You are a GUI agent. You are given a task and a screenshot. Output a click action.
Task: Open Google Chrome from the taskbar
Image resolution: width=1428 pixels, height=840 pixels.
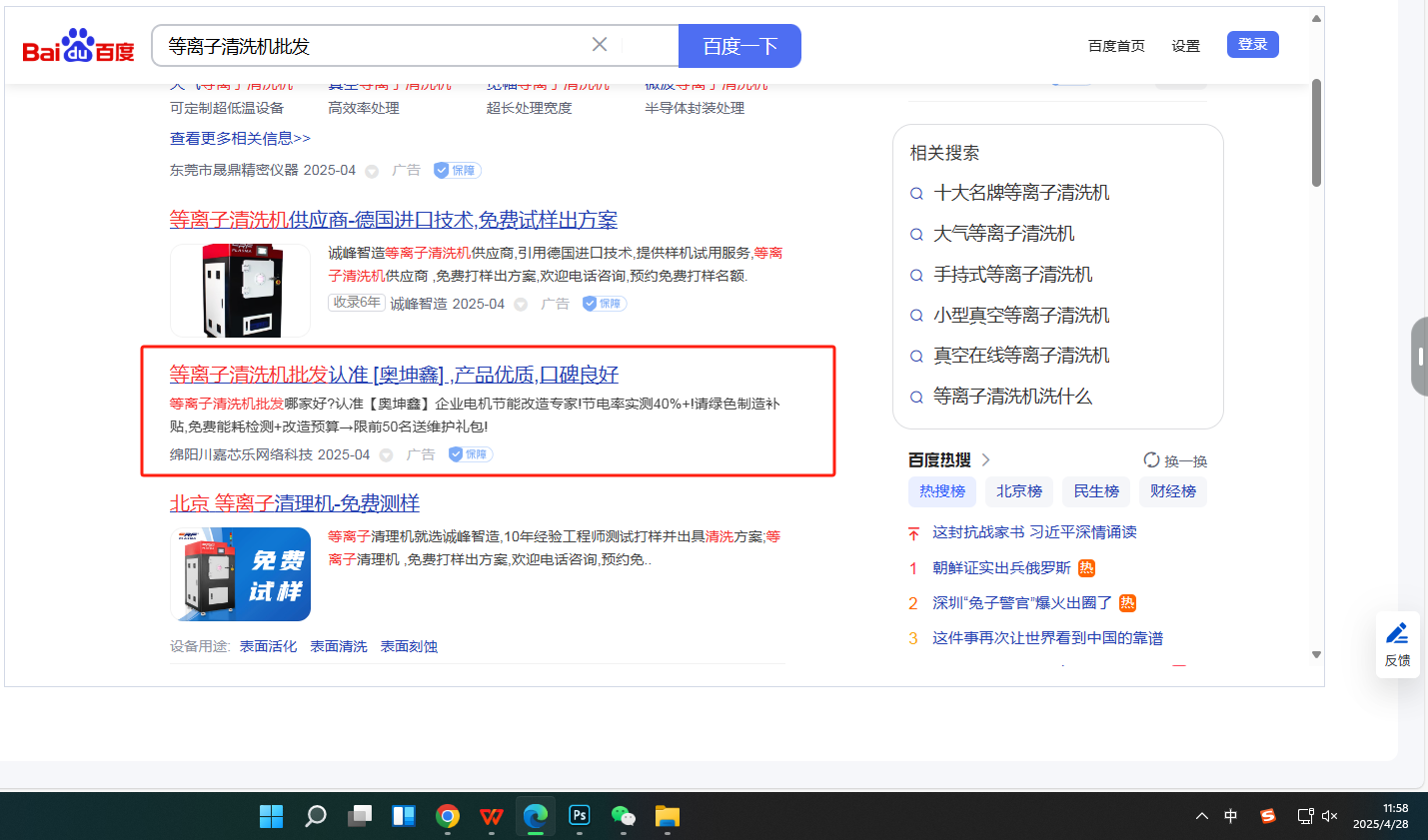click(448, 816)
